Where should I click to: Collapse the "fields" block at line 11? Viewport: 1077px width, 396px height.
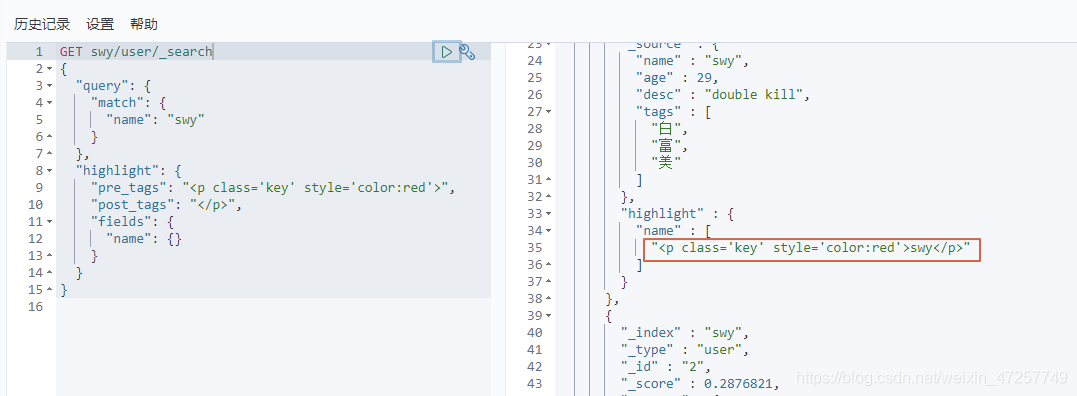click(49, 222)
